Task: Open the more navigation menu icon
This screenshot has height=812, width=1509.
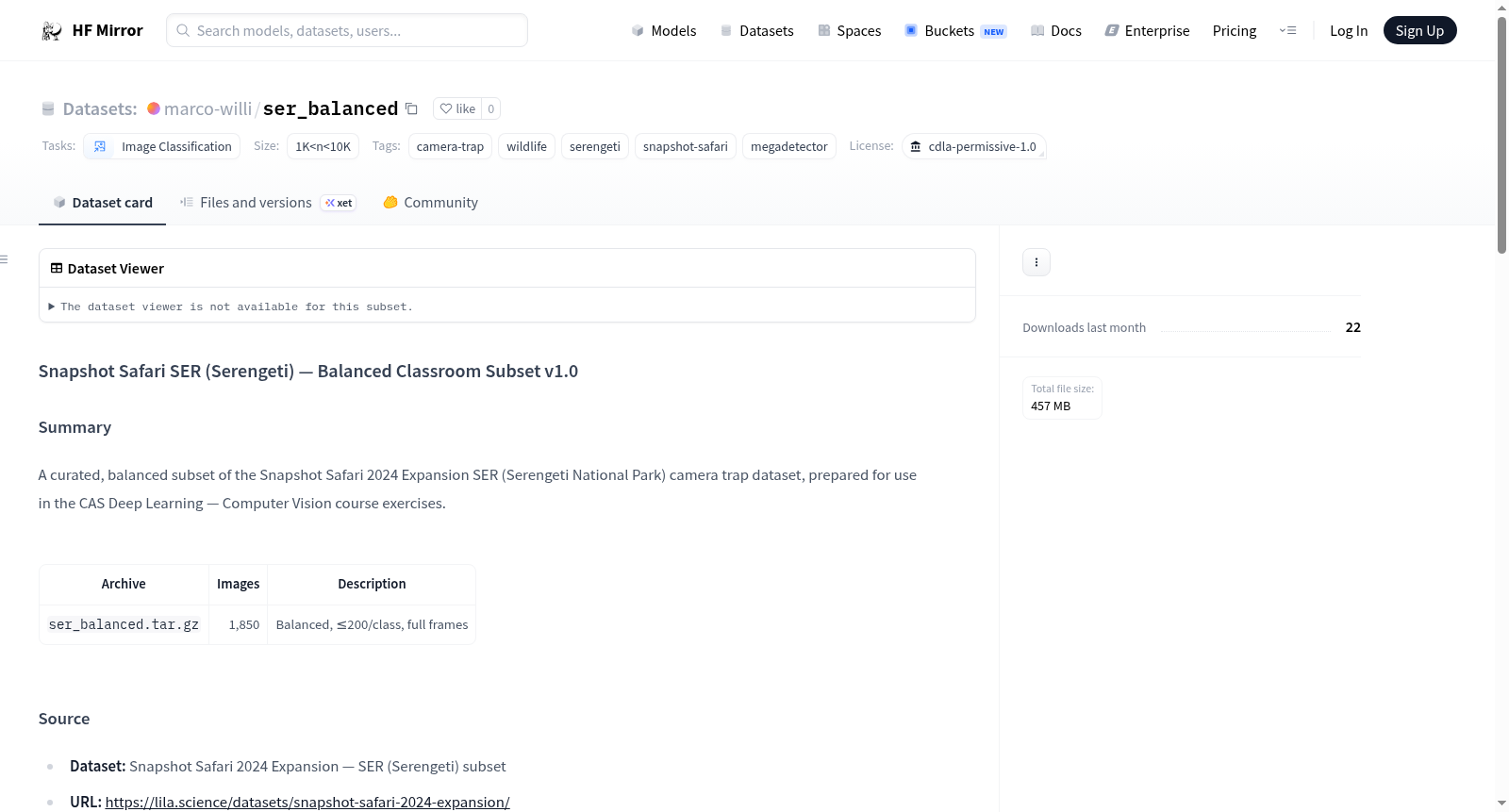Action: pos(1287,30)
